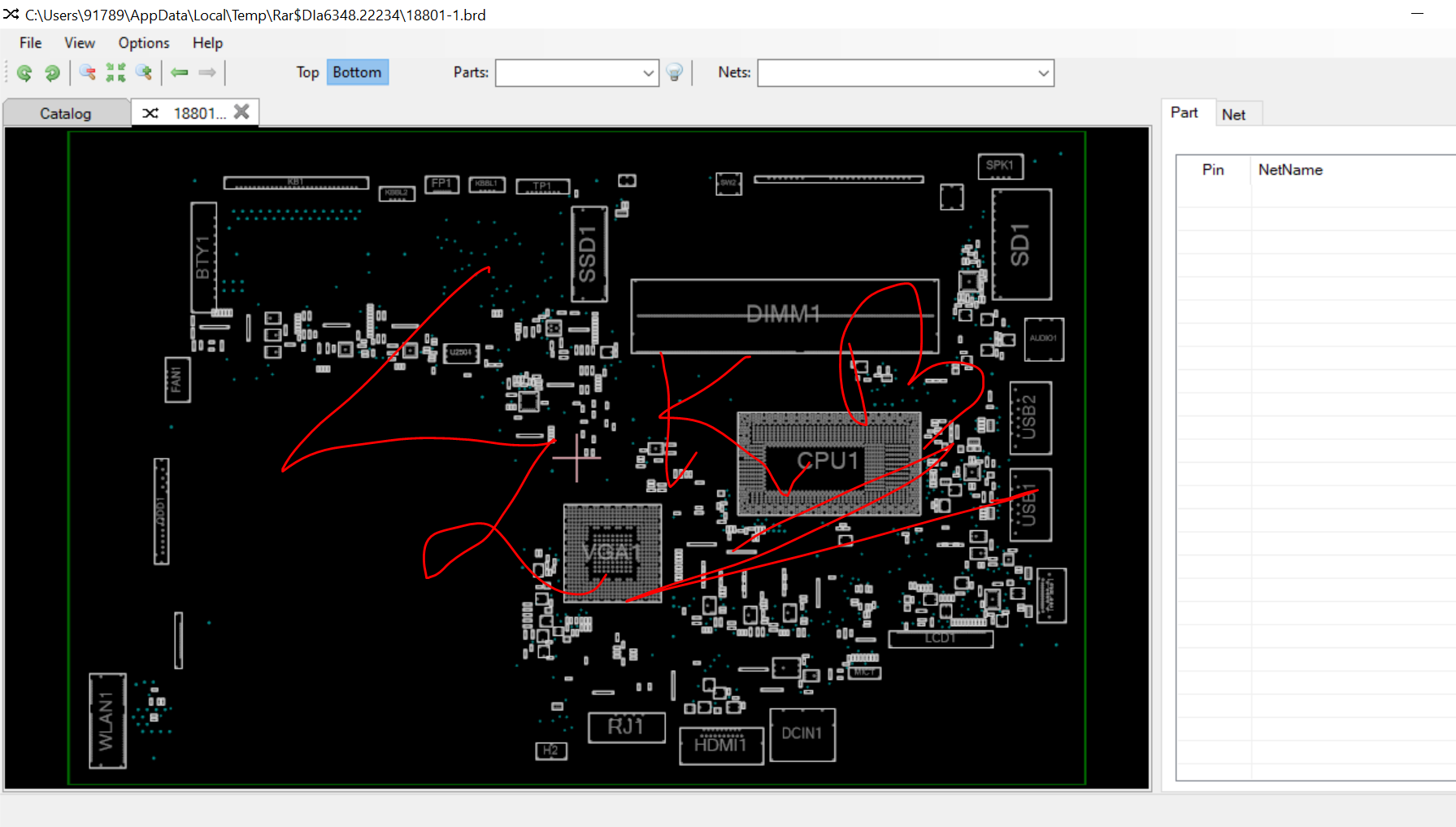Minimize the boardview window
This screenshot has height=827, width=1456.
pyautogui.click(x=1417, y=14)
